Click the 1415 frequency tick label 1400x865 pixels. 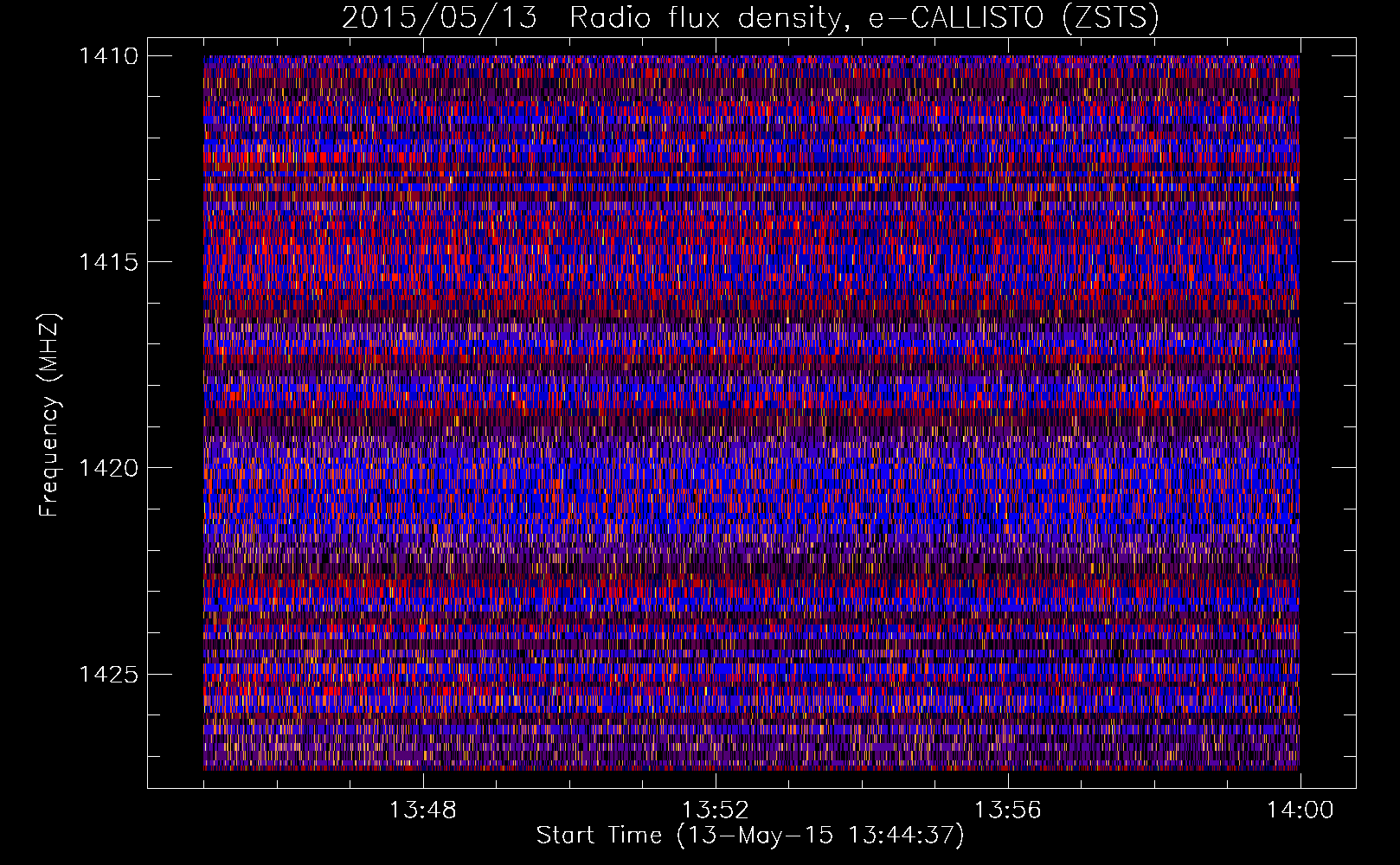click(108, 262)
